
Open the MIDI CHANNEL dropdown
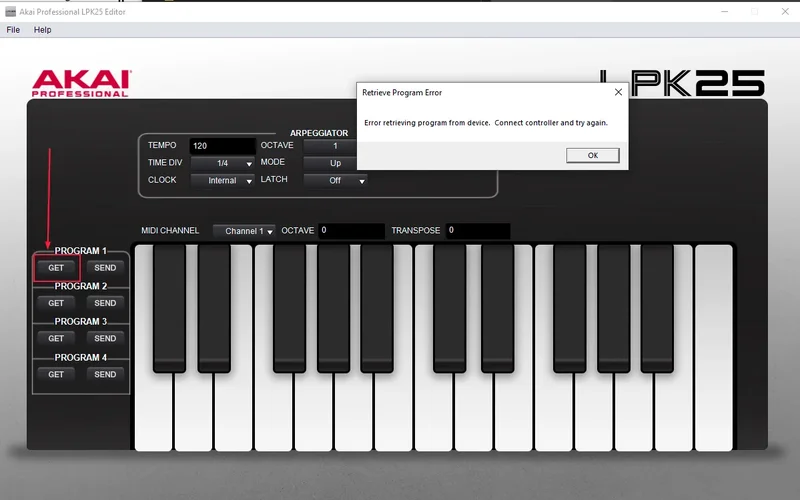[244, 231]
